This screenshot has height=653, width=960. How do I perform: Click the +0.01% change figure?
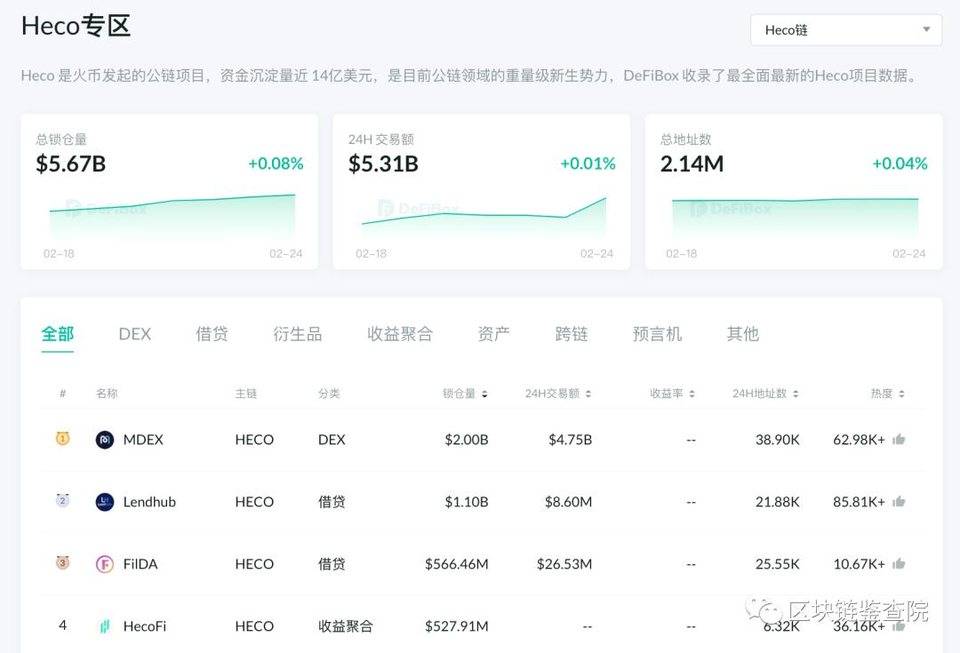coord(588,164)
